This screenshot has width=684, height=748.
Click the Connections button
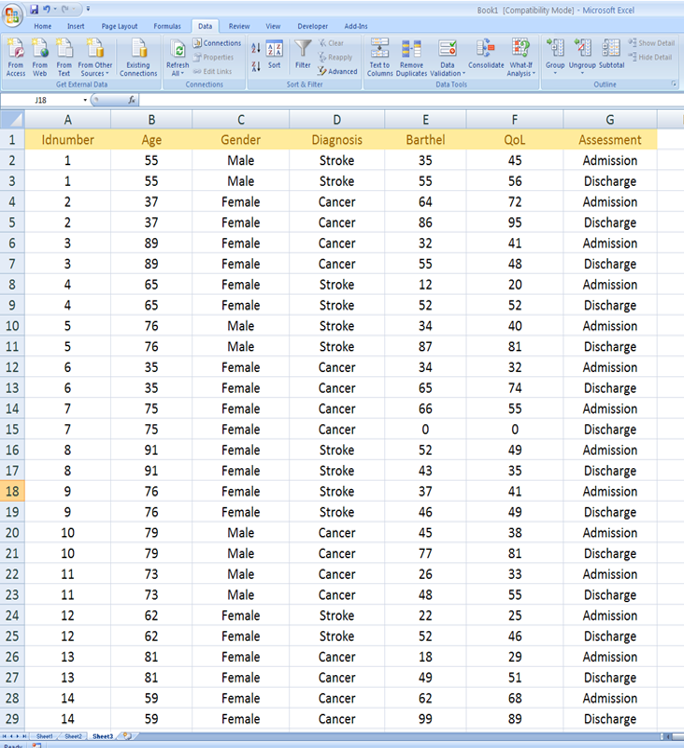coord(217,43)
